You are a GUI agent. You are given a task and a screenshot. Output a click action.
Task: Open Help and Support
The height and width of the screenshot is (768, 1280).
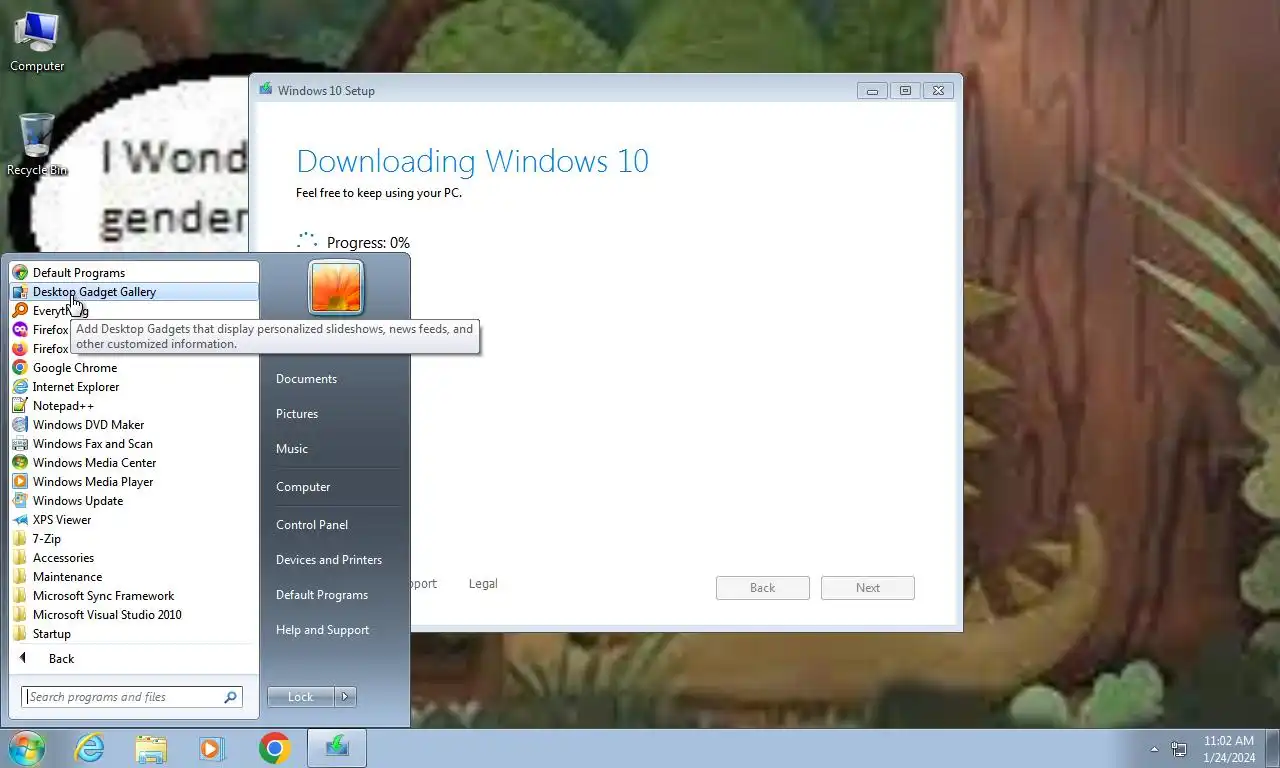coord(336,629)
